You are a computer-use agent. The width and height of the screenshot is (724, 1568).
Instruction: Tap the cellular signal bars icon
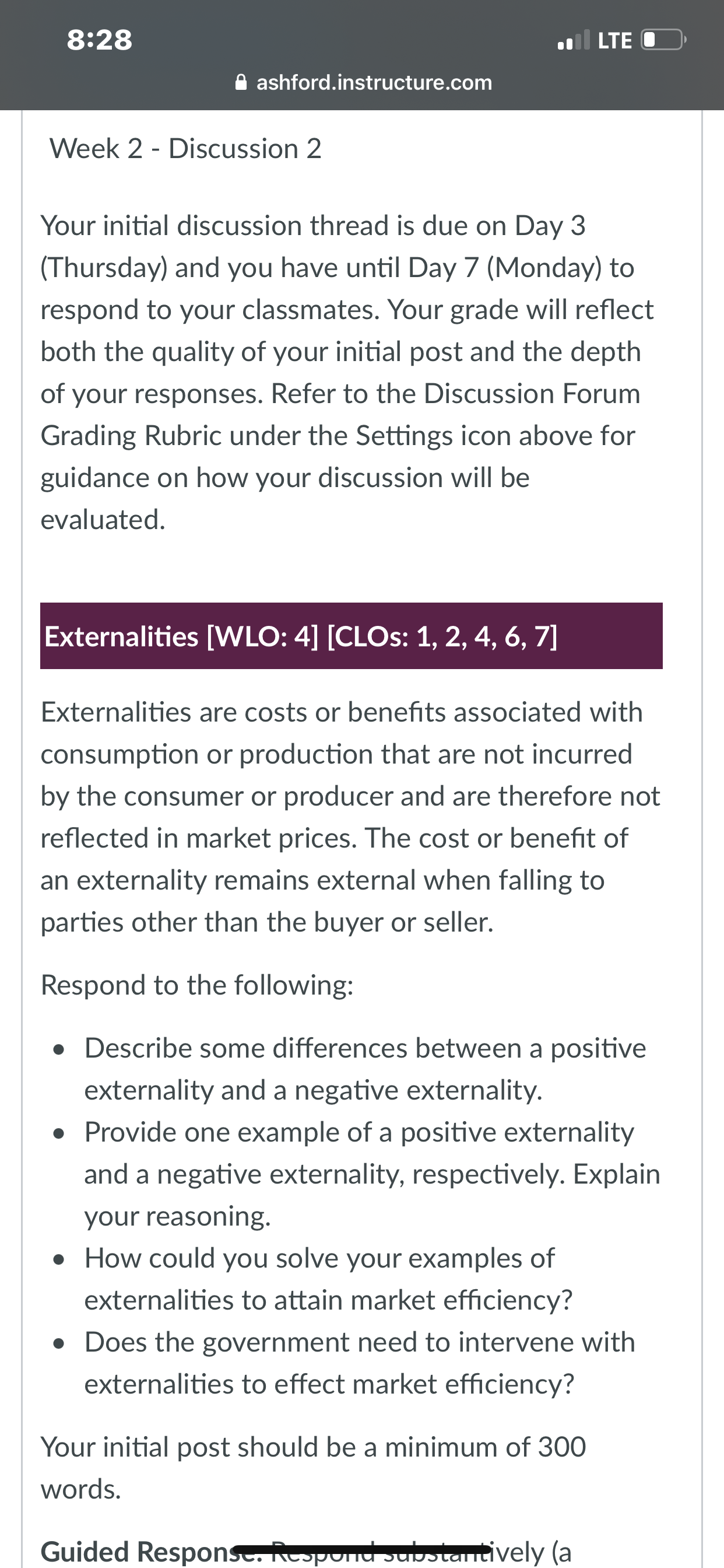pos(574,40)
